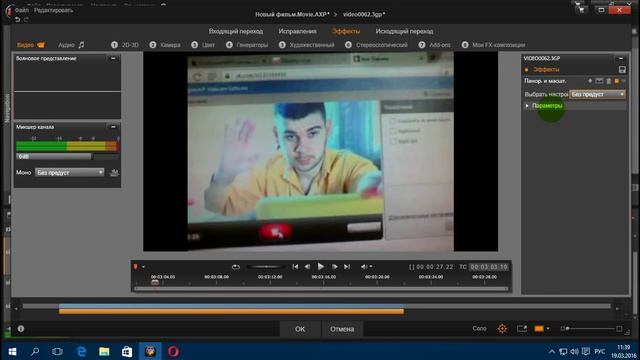Viewport: 640px width, 360px height.
Task: Click the info icon at bottom left
Action: click(21, 329)
